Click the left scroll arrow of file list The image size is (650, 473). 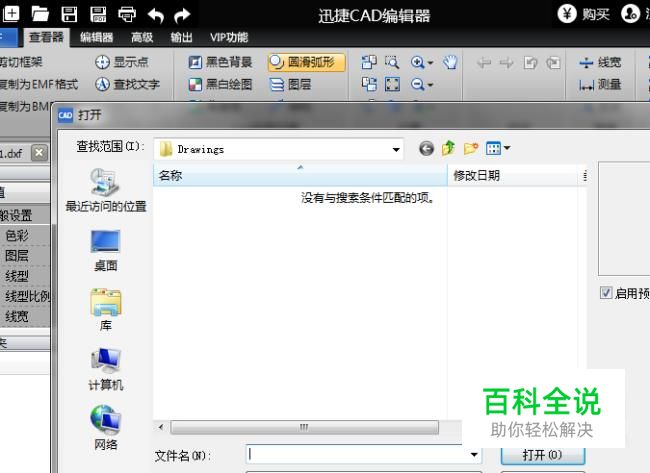click(161, 427)
